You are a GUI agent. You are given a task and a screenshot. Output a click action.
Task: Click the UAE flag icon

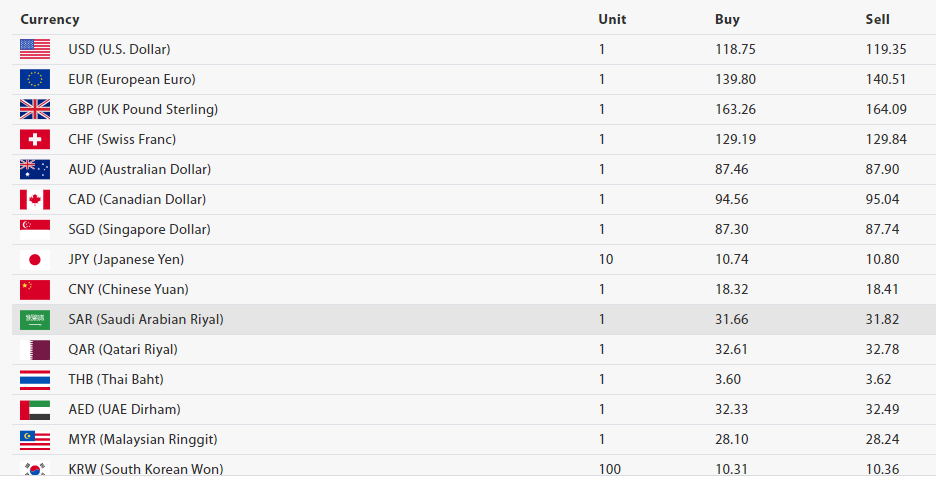34,409
